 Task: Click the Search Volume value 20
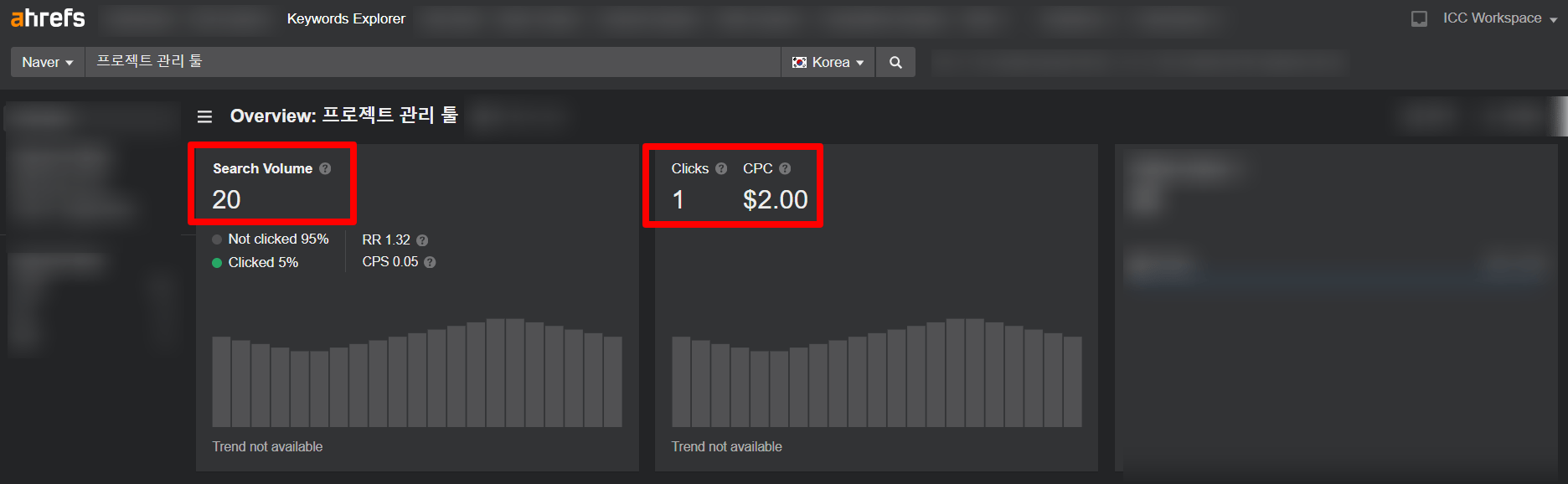[x=226, y=199]
